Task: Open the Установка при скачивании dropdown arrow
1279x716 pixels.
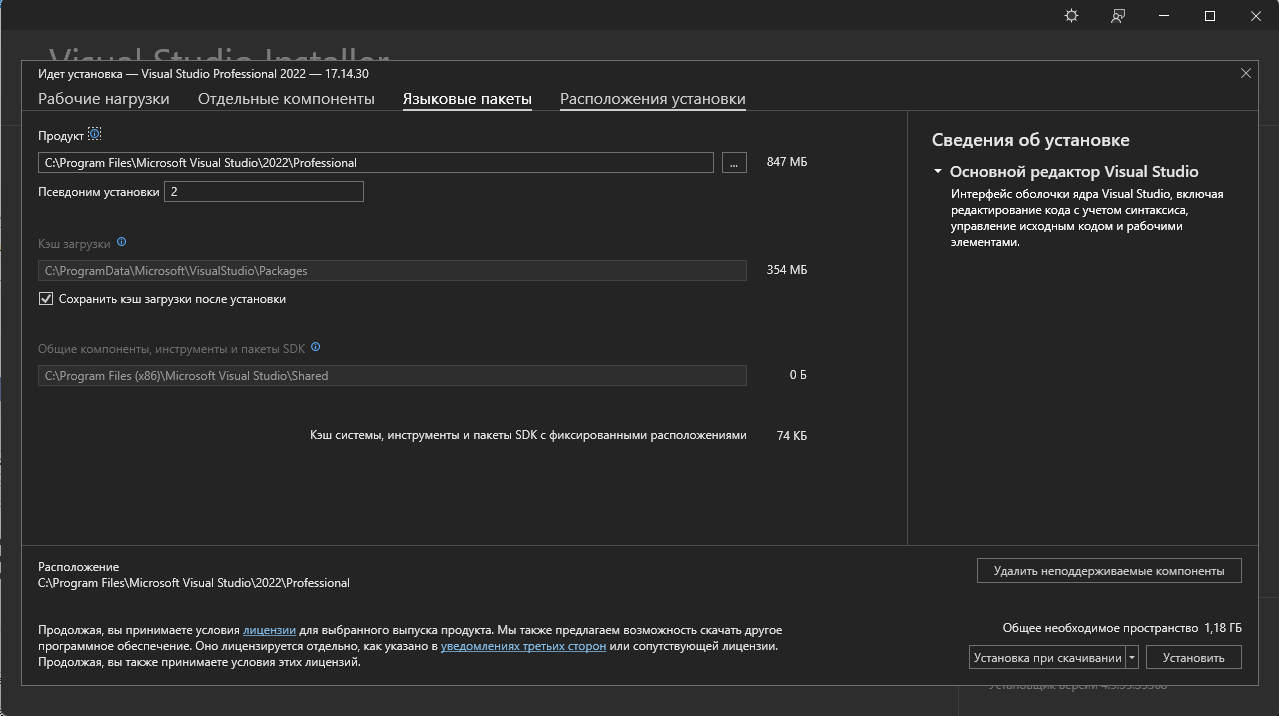Action: click(x=1132, y=658)
